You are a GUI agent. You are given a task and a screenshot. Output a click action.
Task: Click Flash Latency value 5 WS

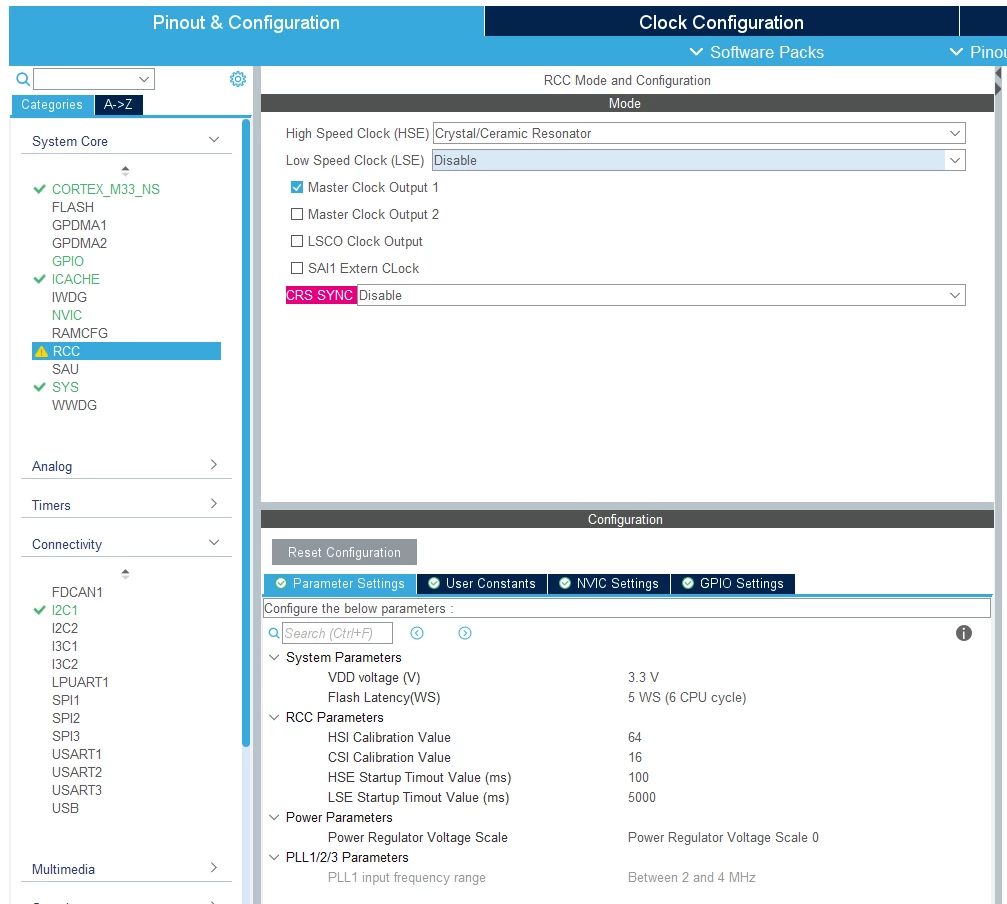687,697
